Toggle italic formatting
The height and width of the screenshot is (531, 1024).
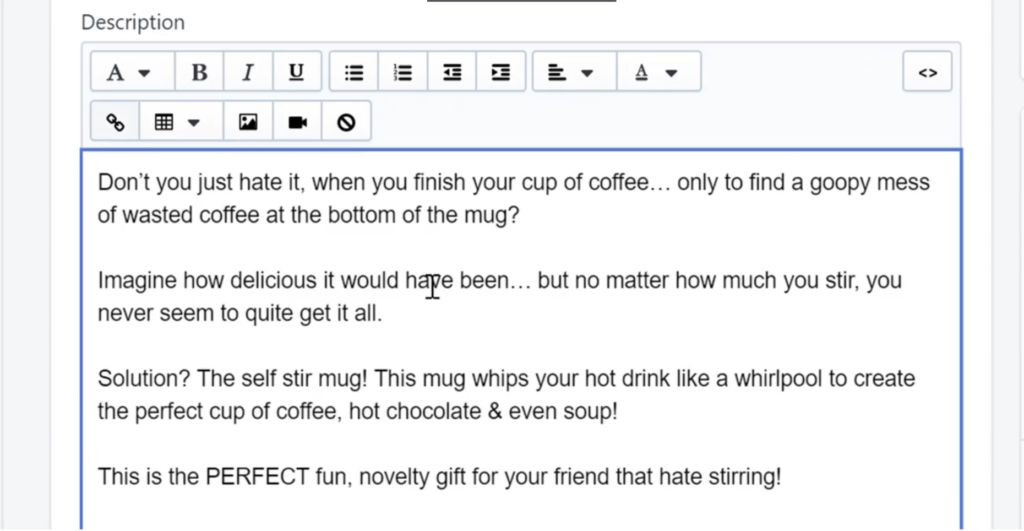click(x=248, y=72)
